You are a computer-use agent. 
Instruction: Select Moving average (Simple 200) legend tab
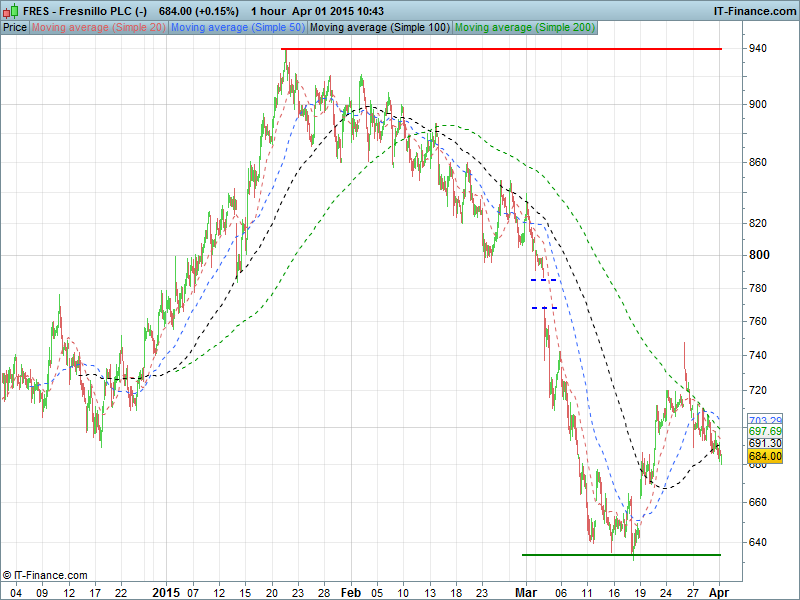(524, 27)
